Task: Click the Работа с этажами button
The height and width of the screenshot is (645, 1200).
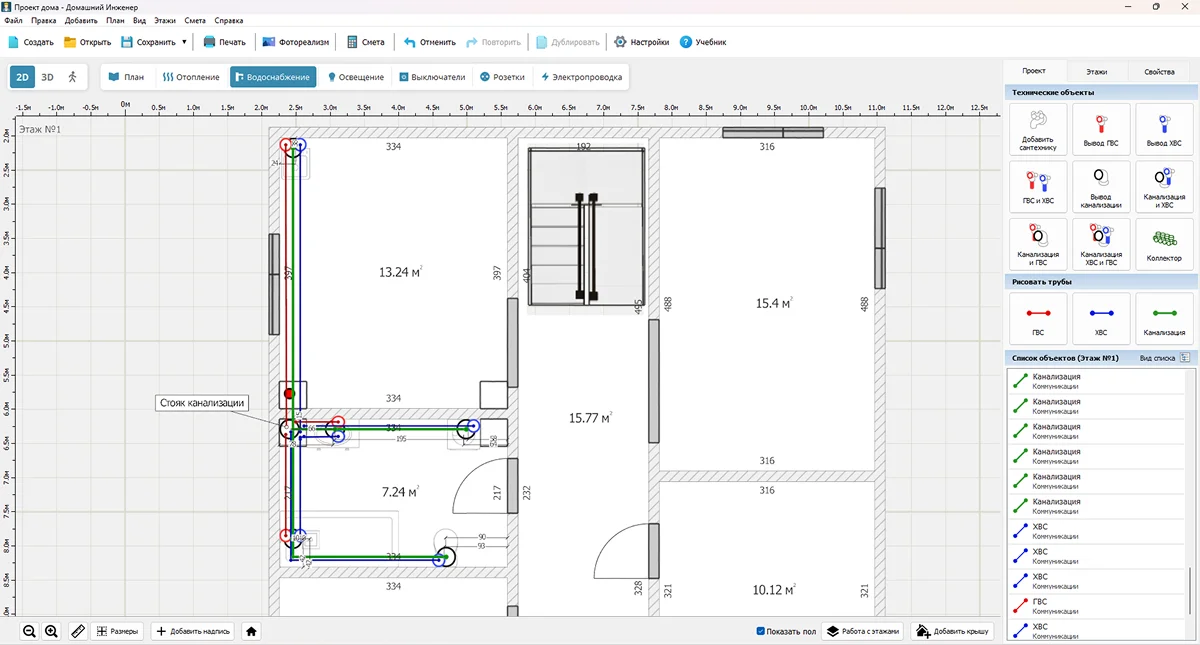Action: click(864, 631)
